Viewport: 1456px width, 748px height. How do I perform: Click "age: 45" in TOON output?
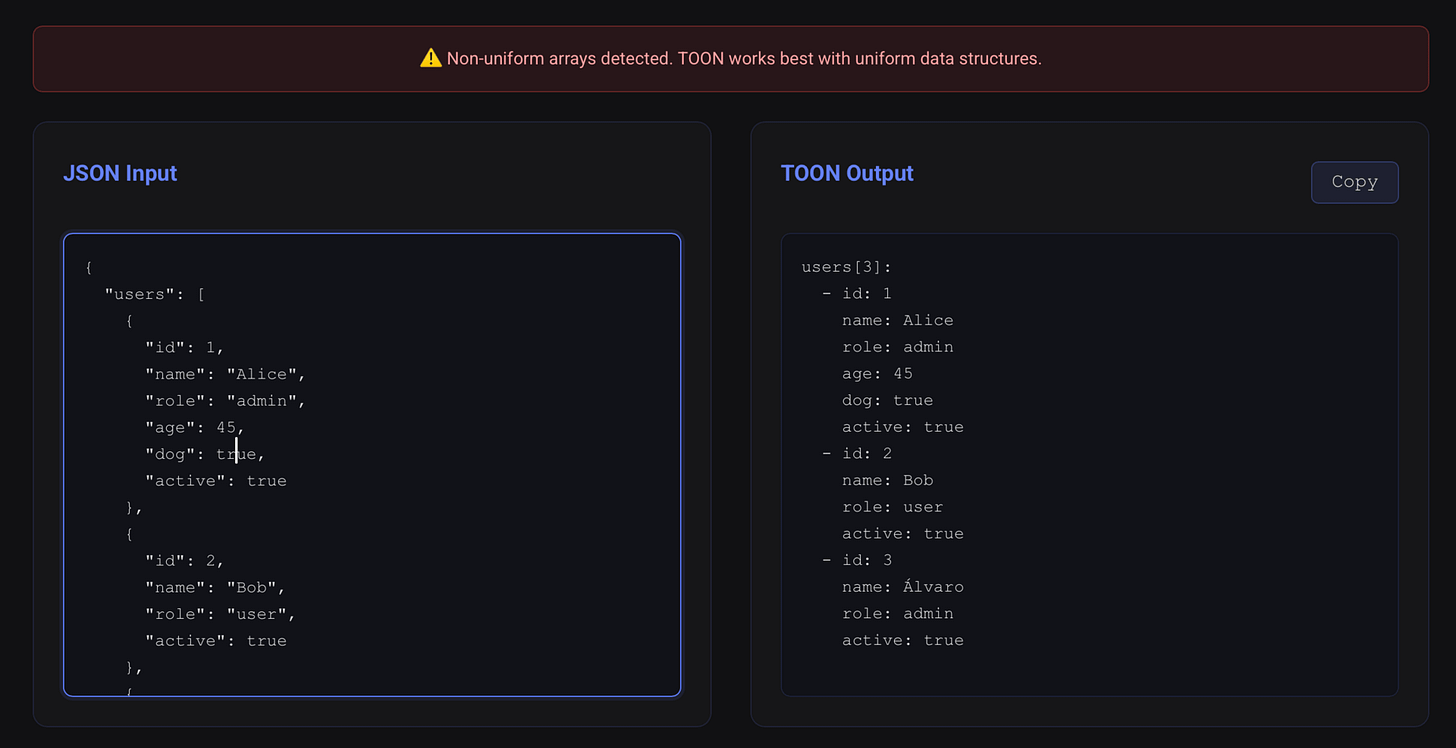(x=877, y=374)
